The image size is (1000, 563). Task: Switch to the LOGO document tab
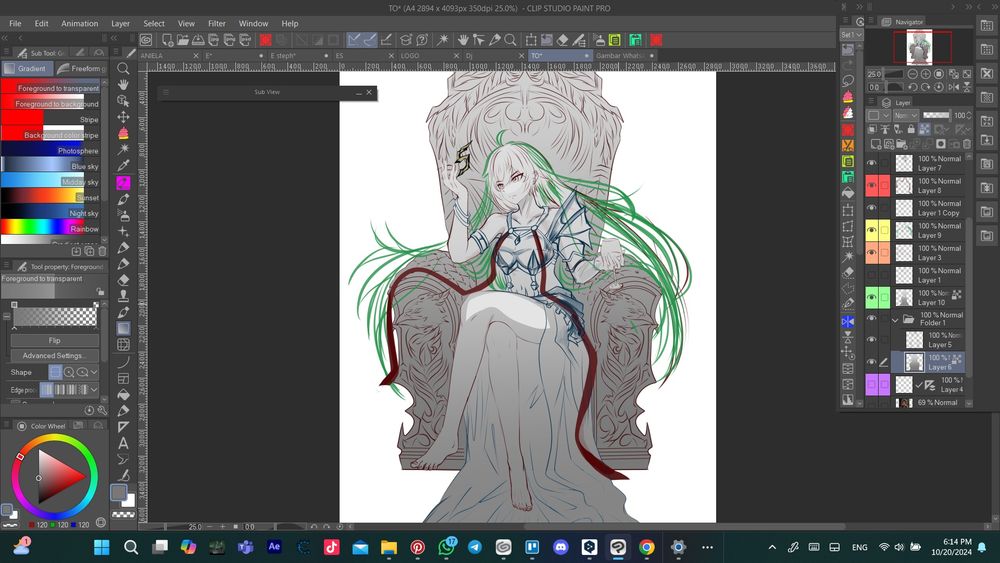pyautogui.click(x=410, y=56)
